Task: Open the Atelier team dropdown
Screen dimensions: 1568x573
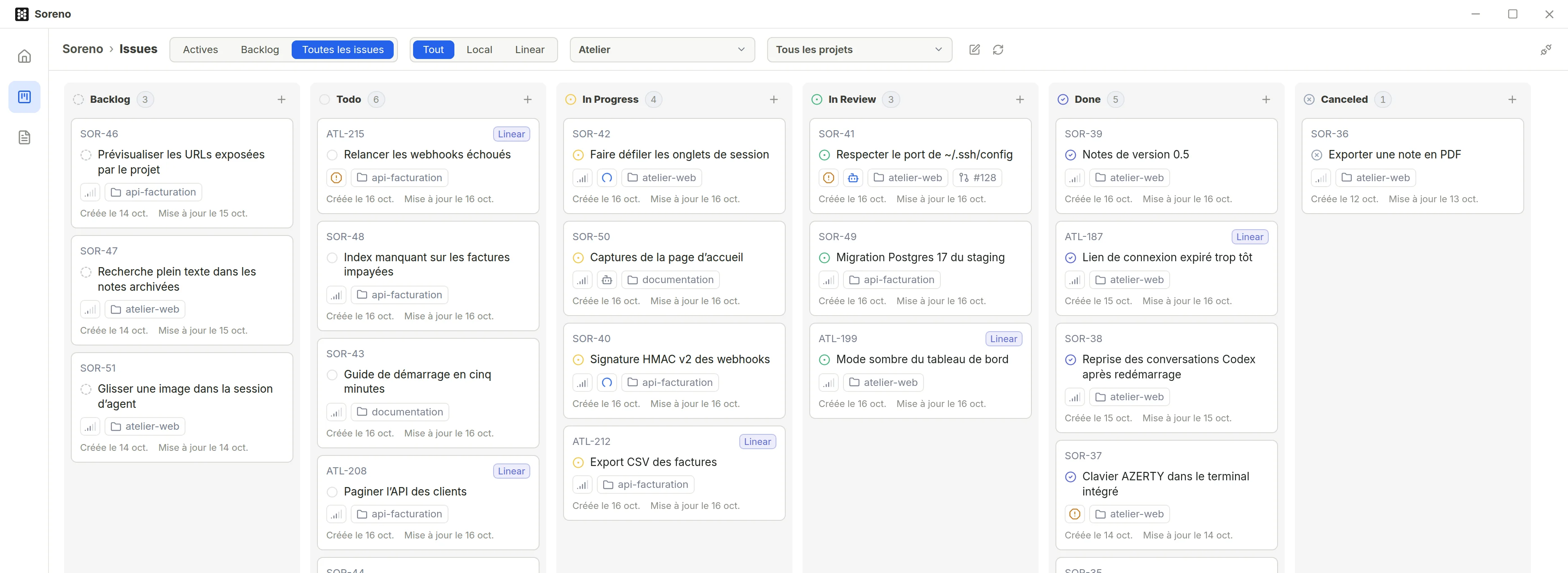Action: (662, 49)
